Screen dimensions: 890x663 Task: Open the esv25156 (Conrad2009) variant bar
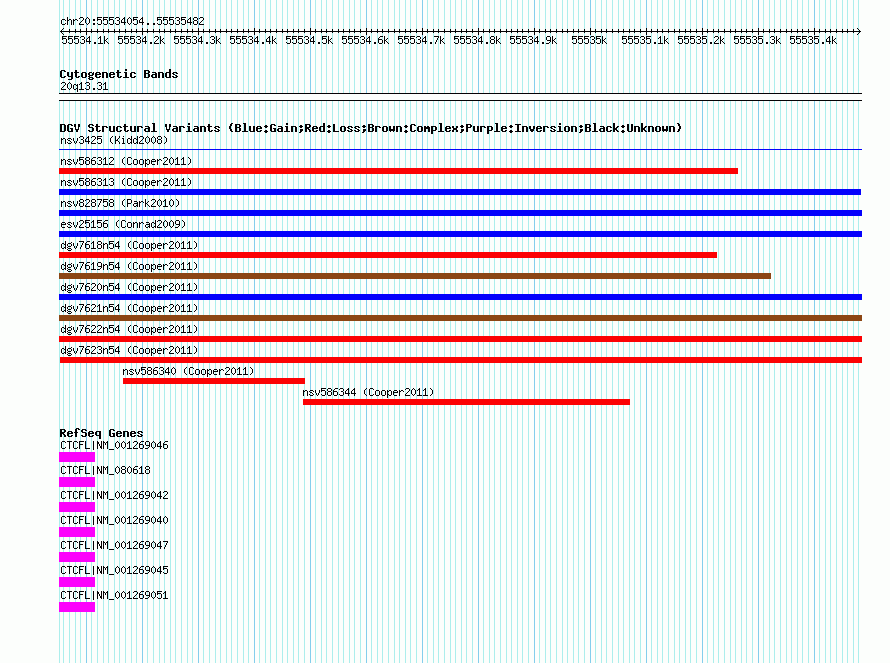pyautogui.click(x=460, y=234)
